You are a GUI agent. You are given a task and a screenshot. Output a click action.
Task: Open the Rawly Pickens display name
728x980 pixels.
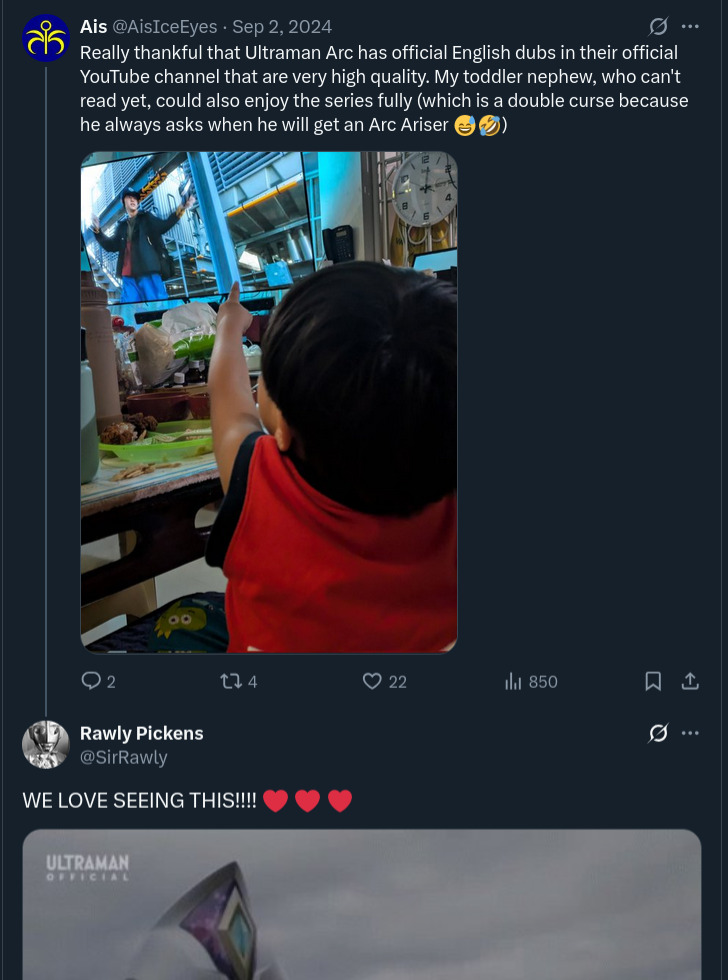pyautogui.click(x=141, y=733)
